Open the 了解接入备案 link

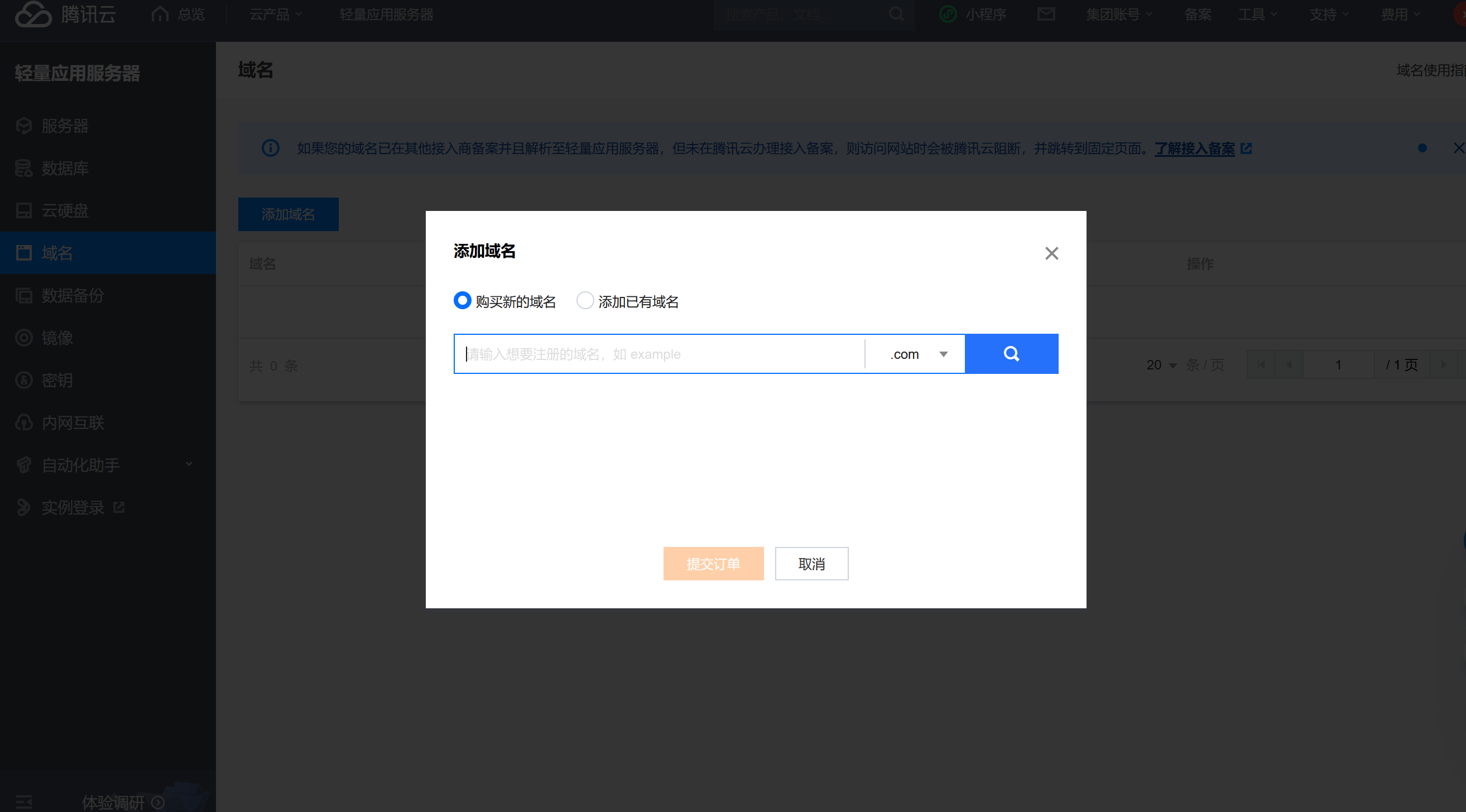tap(1195, 148)
